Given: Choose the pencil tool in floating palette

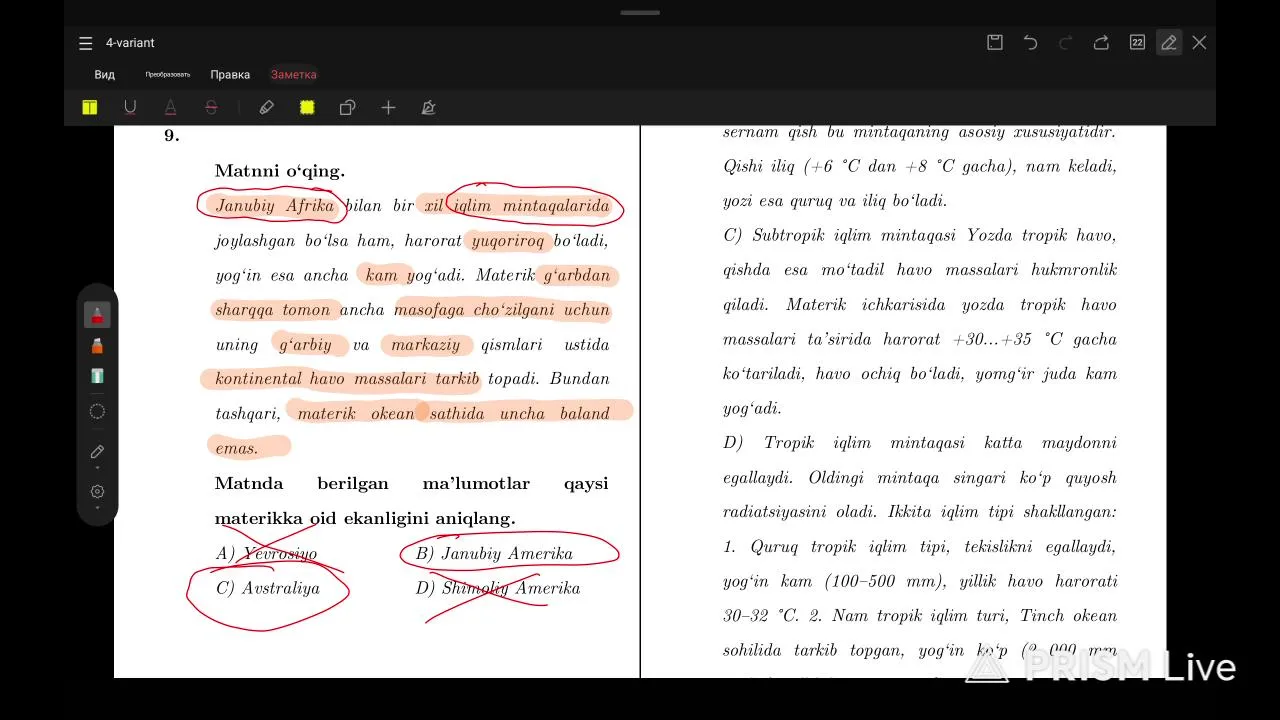Looking at the screenshot, I should pos(97,452).
